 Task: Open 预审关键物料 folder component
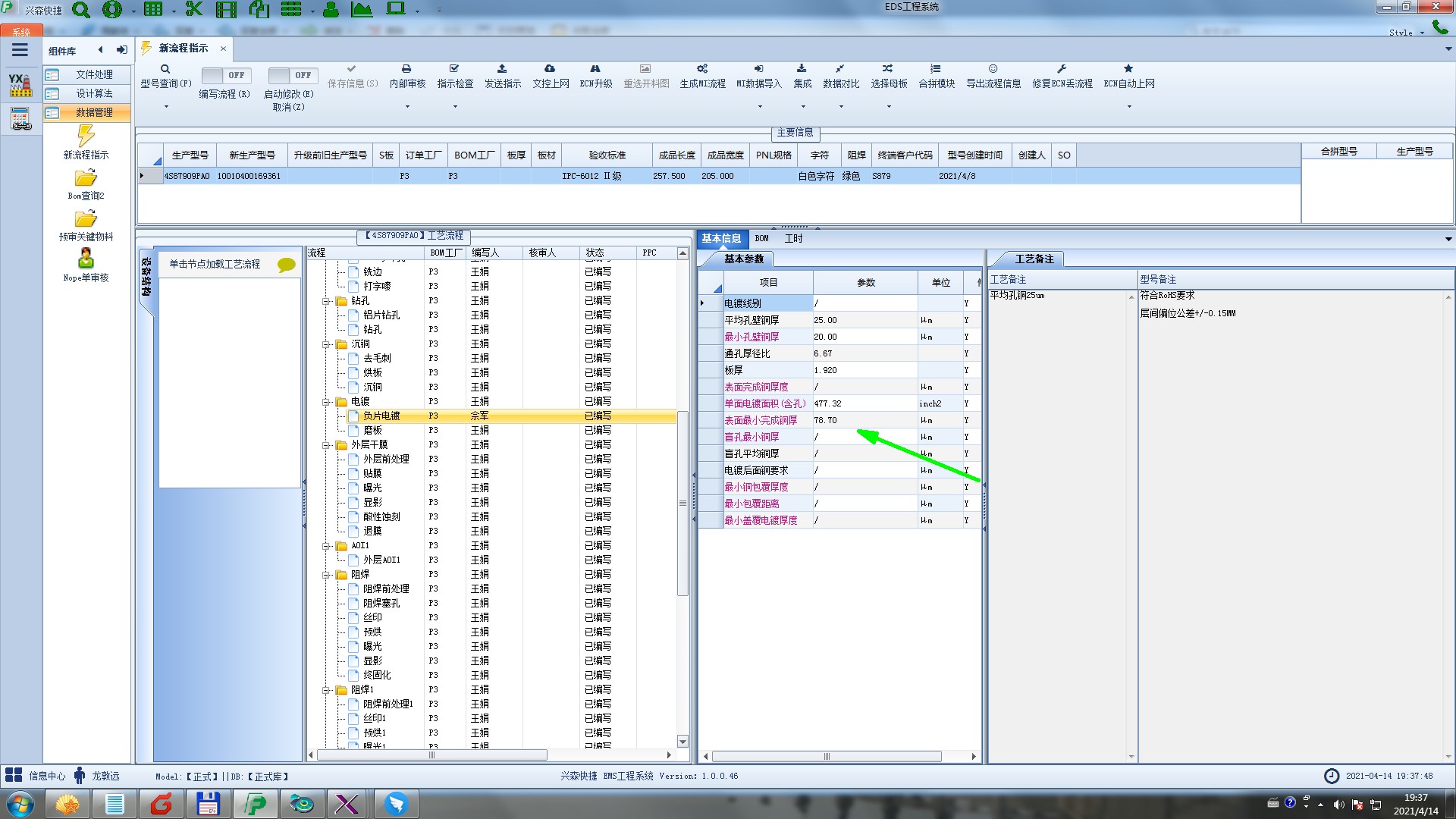pyautogui.click(x=86, y=225)
